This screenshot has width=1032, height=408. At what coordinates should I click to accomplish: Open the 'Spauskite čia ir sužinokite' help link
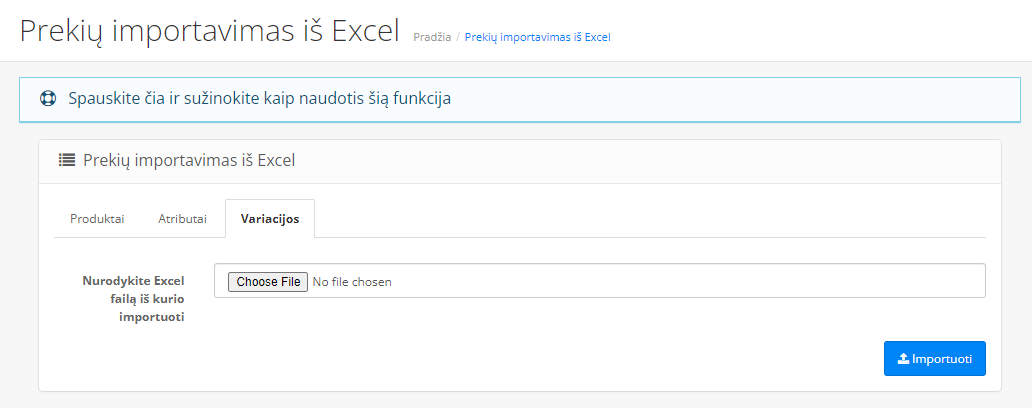(259, 99)
